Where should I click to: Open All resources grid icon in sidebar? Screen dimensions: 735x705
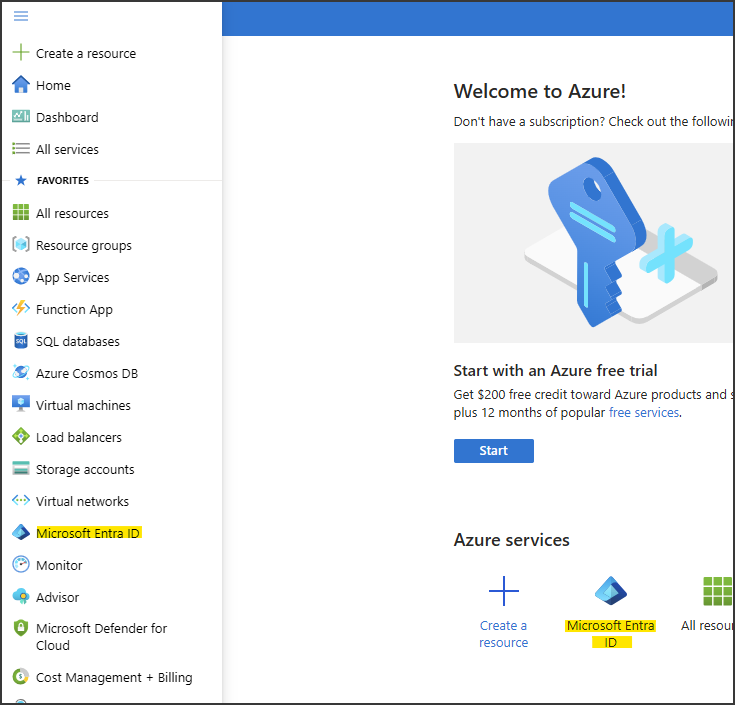click(x=20, y=213)
